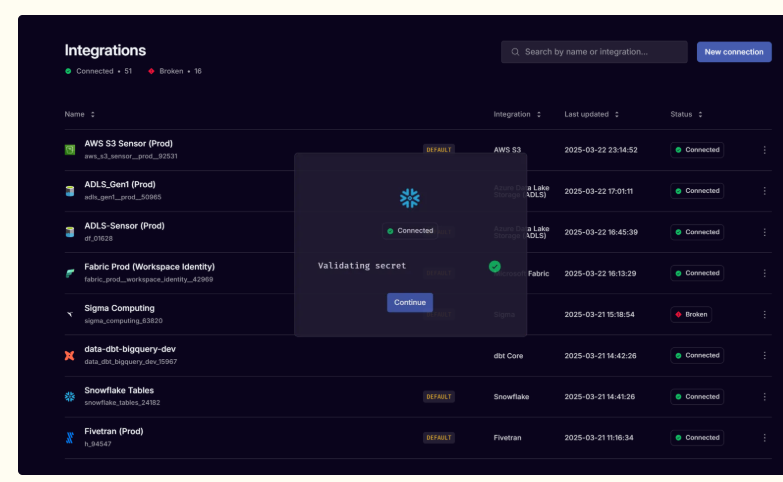Click the Fivetran integration cell
783x482 pixels.
pos(507,438)
